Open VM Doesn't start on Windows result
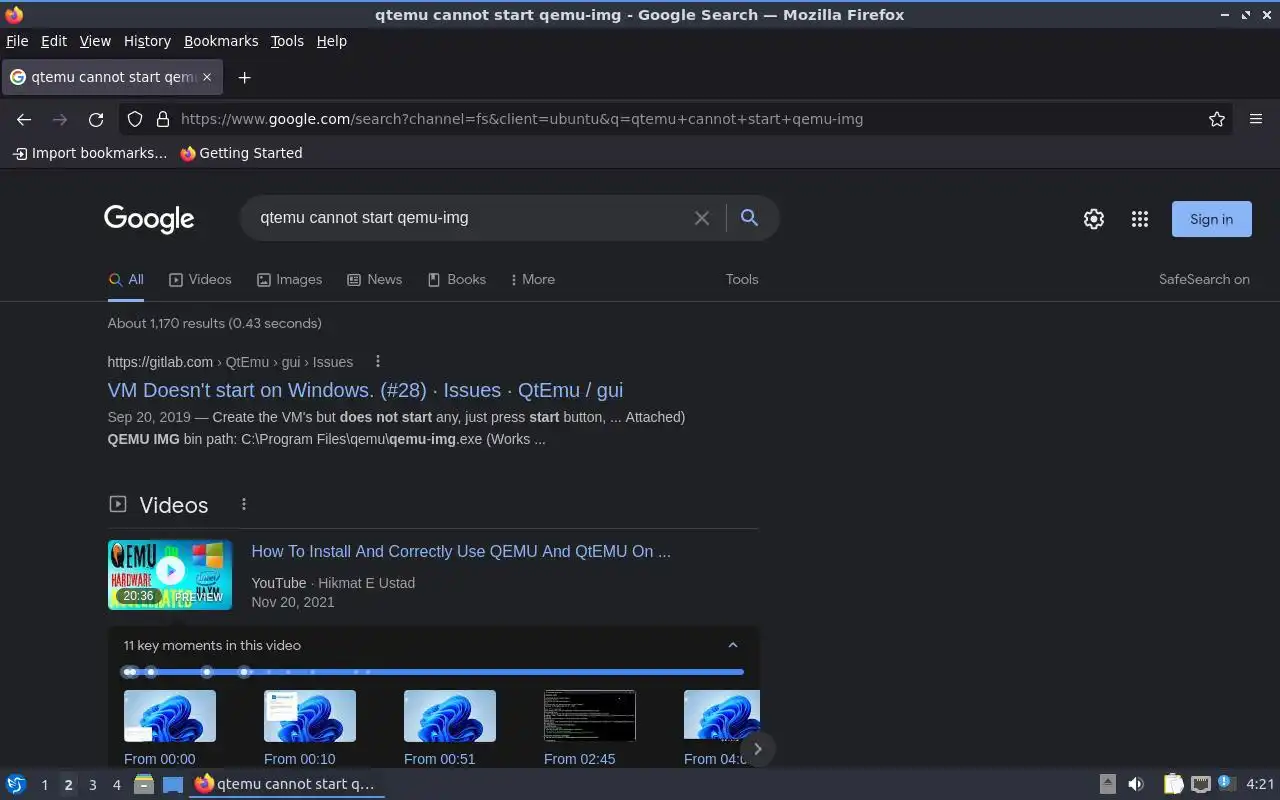The image size is (1280, 800). (365, 390)
